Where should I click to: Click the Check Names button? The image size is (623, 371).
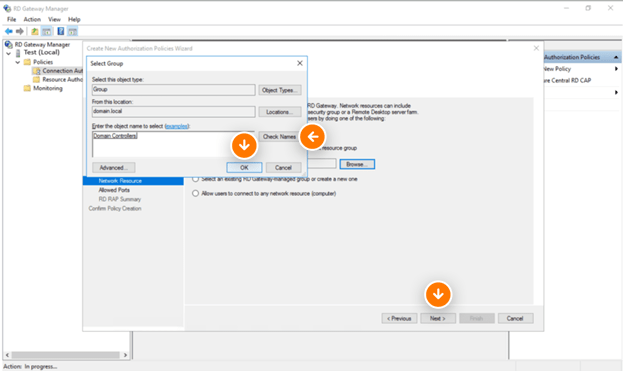pyautogui.click(x=280, y=137)
